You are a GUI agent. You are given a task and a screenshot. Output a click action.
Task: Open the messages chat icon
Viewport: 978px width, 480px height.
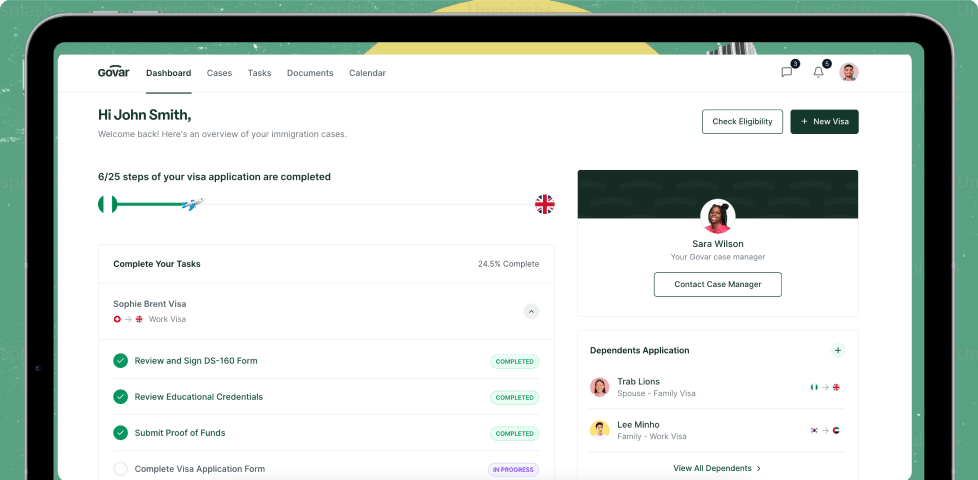[x=786, y=72]
